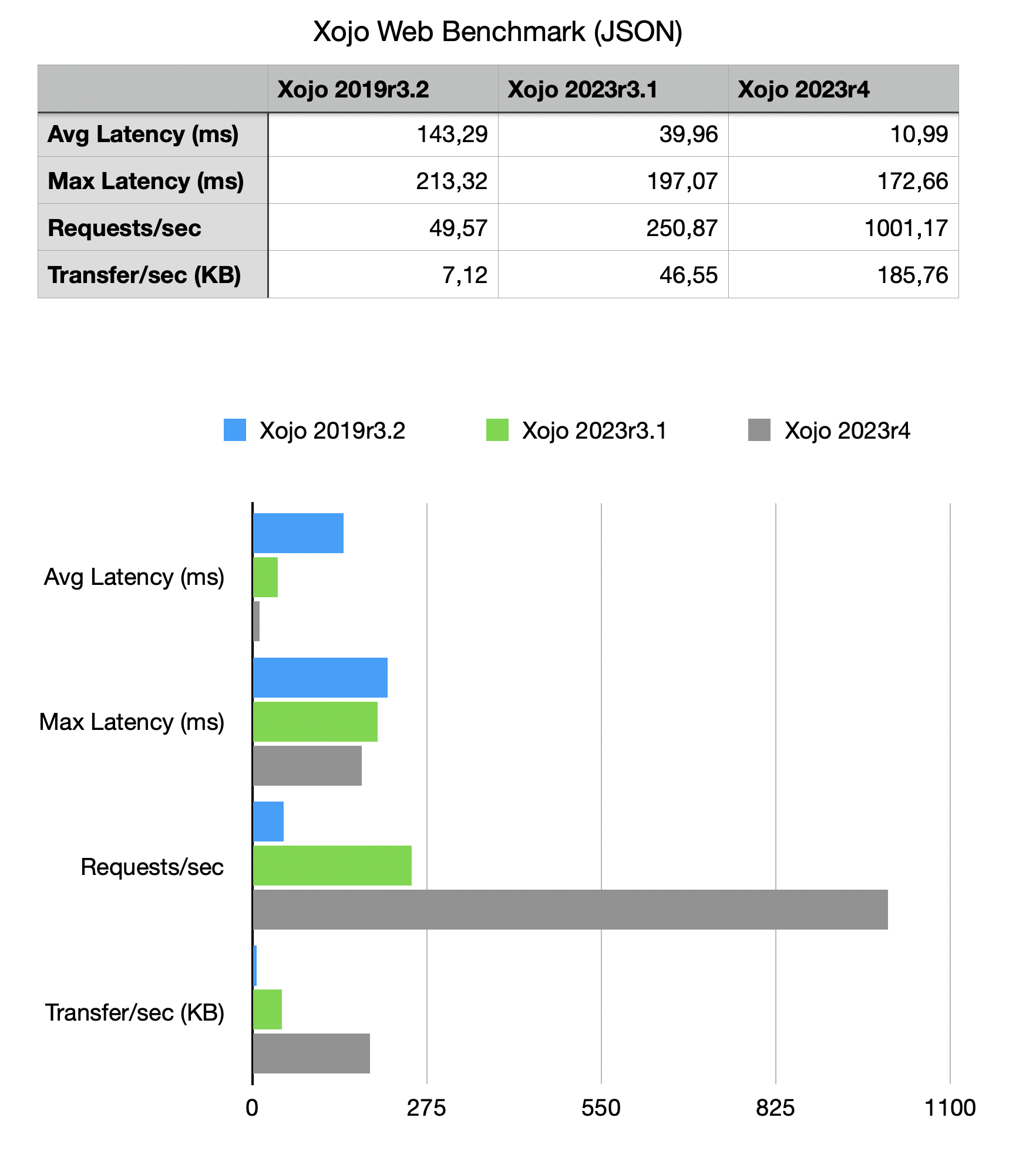The image size is (1036, 1158).
Task: Click the gray Avg Latency bar
Action: [256, 621]
